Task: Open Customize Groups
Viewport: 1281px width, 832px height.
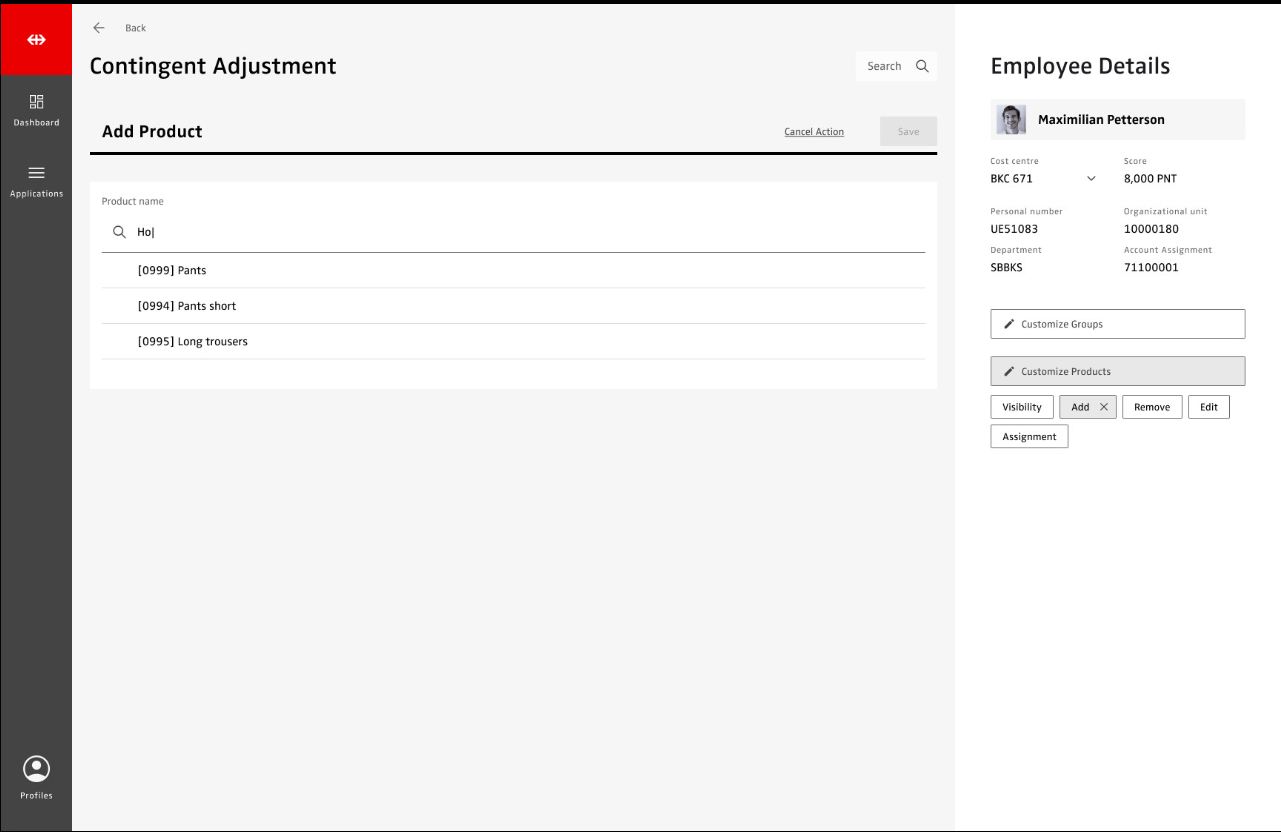Action: (x=1117, y=324)
